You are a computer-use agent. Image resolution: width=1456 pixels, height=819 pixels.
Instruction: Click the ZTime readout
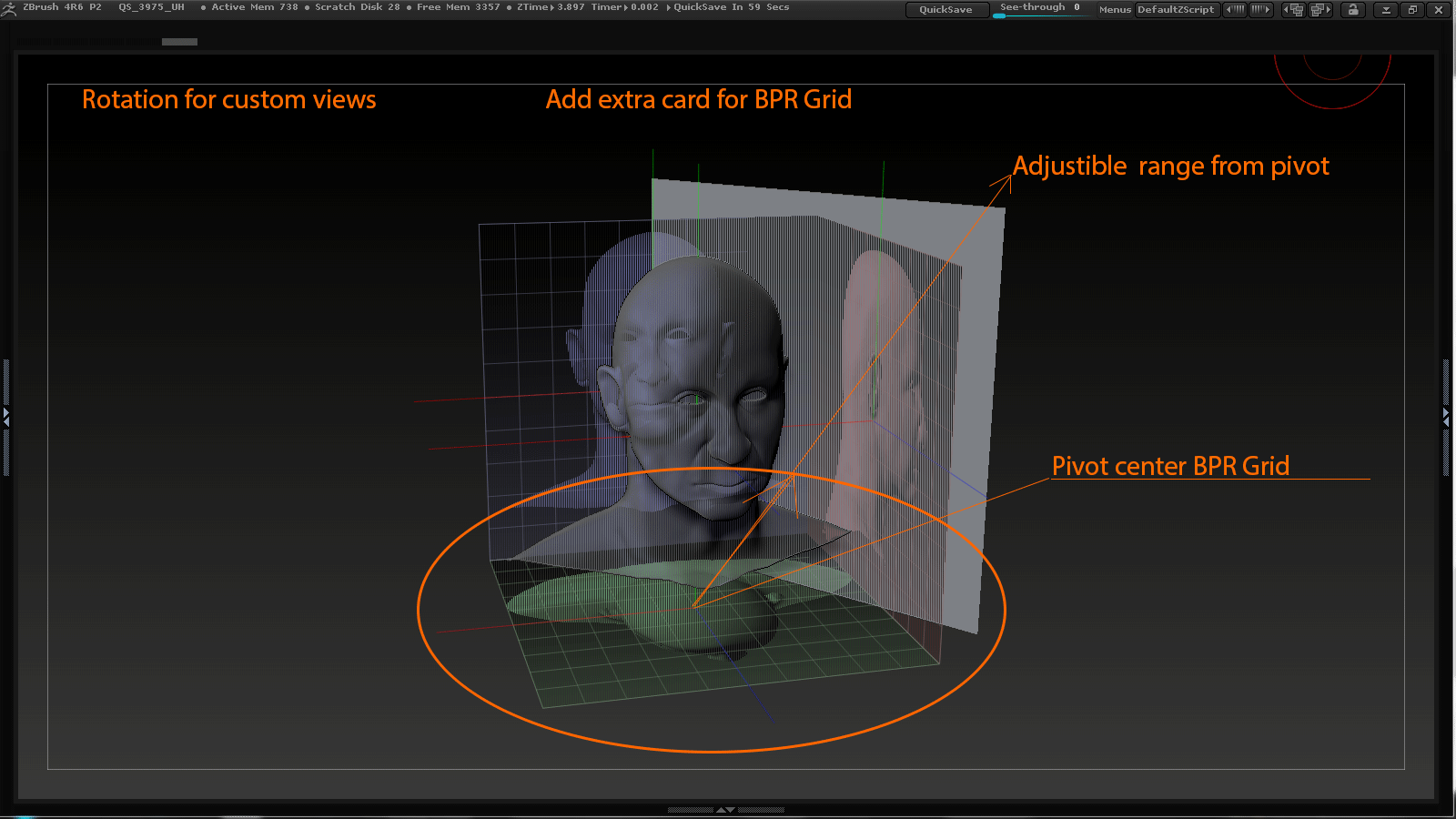(551, 7)
